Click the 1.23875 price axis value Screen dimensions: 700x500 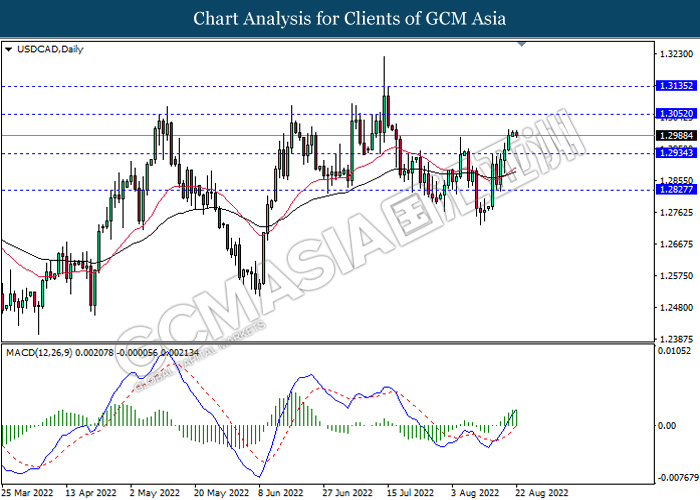(676, 339)
